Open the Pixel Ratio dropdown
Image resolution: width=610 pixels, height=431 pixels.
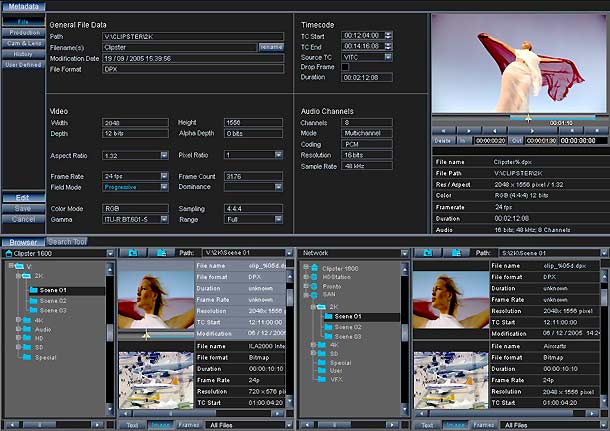pos(279,155)
